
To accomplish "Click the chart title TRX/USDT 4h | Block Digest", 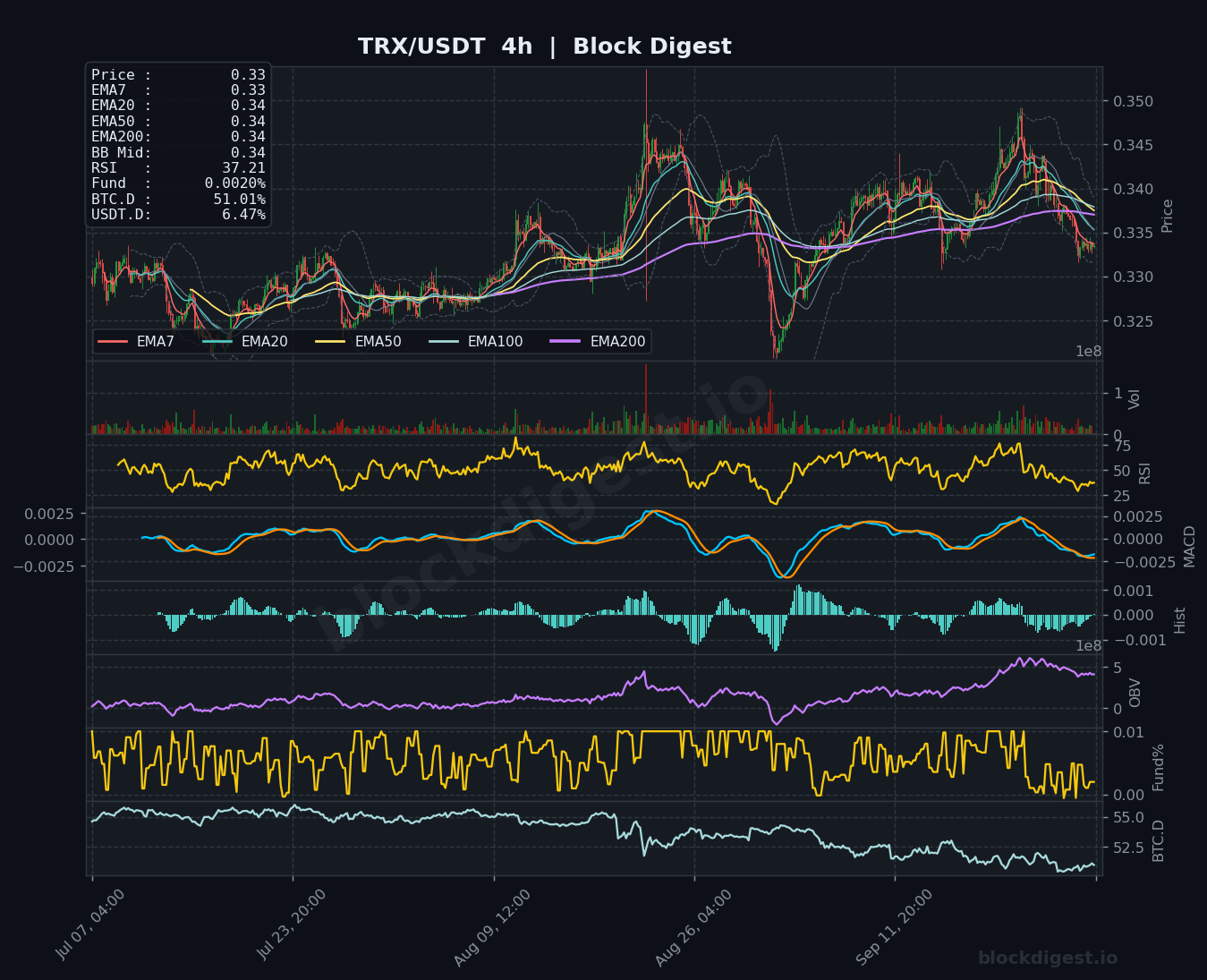I will (x=544, y=47).
